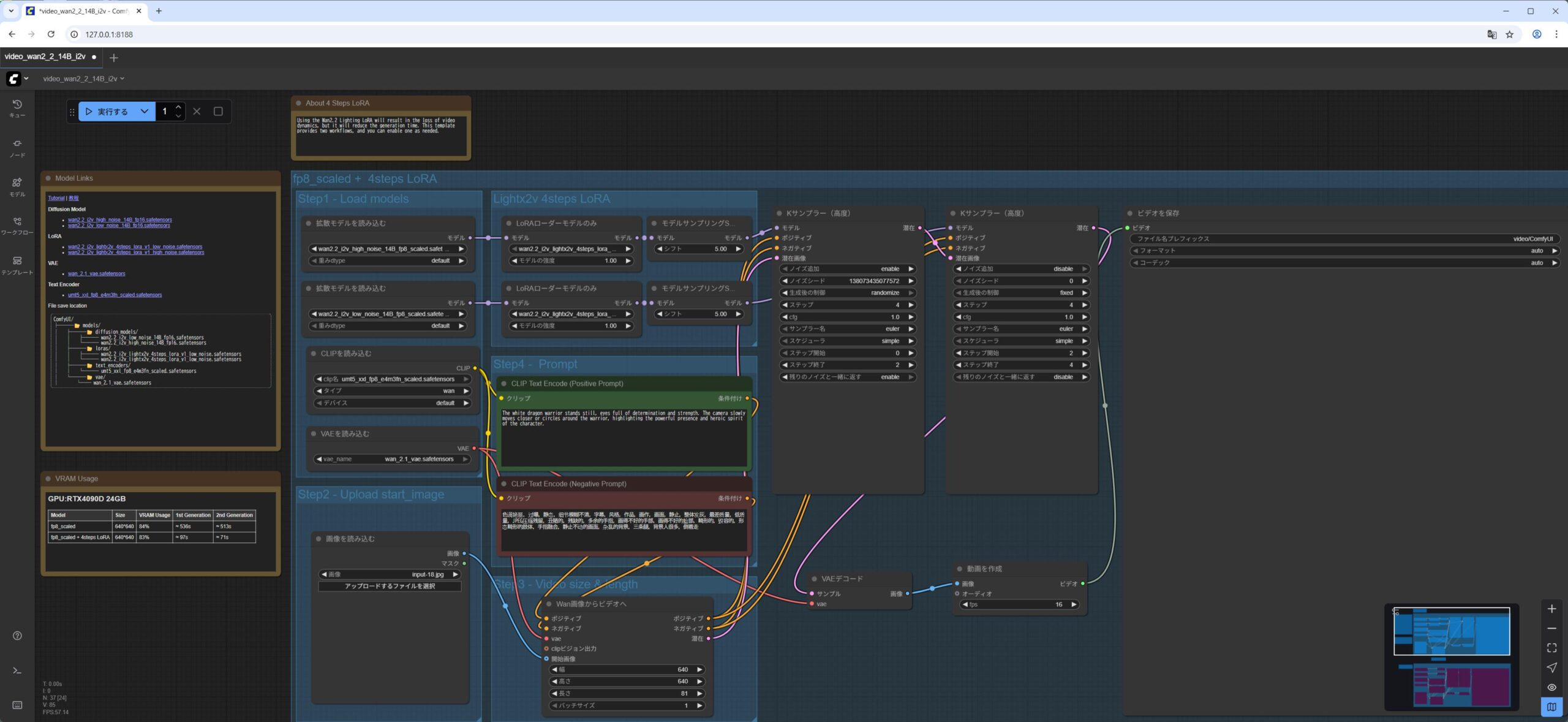The image size is (1568, 722).
Task: Click the clear pending tasks square icon
Action: [x=218, y=112]
